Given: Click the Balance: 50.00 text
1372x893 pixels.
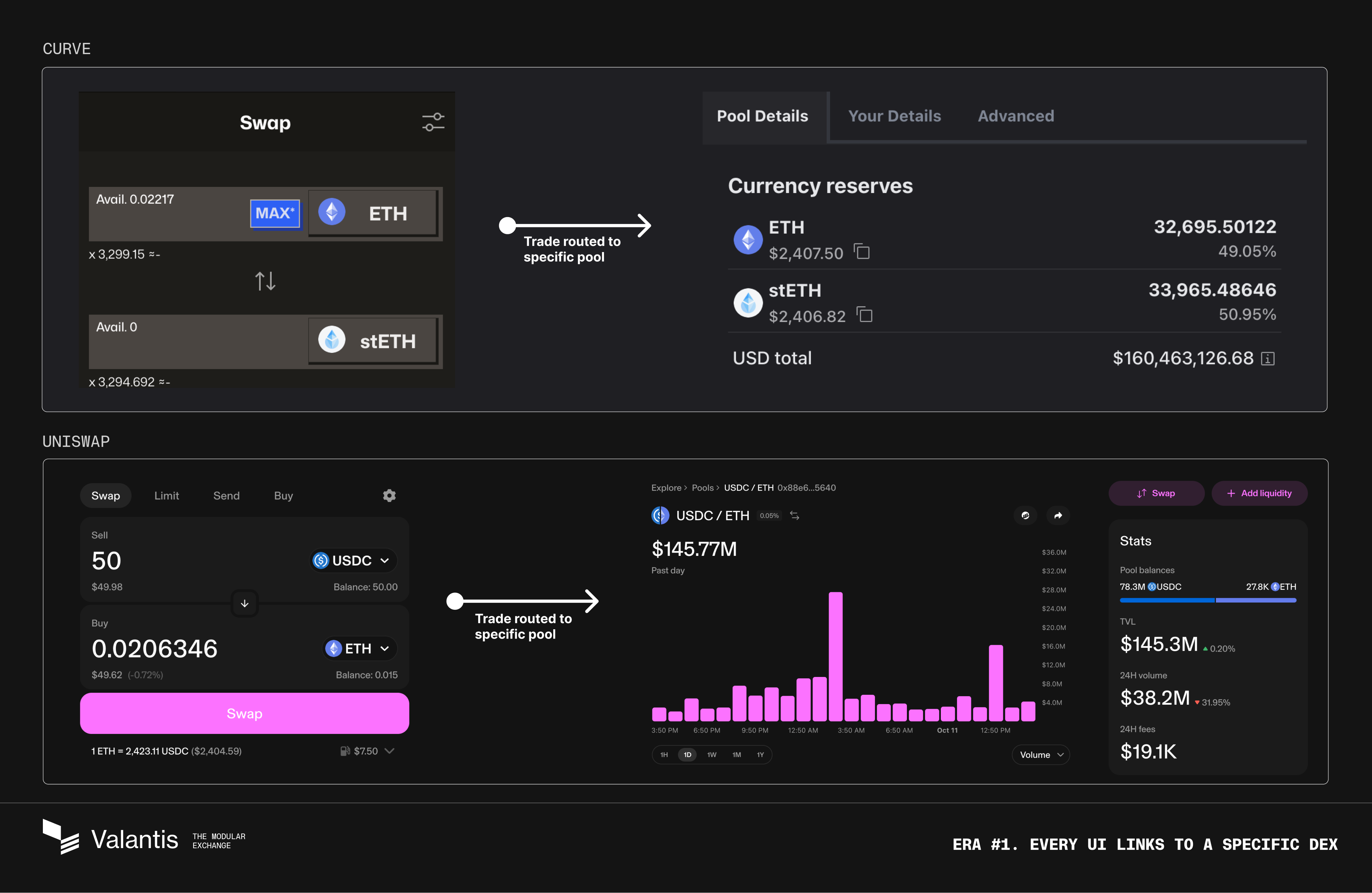Looking at the screenshot, I should (366, 587).
